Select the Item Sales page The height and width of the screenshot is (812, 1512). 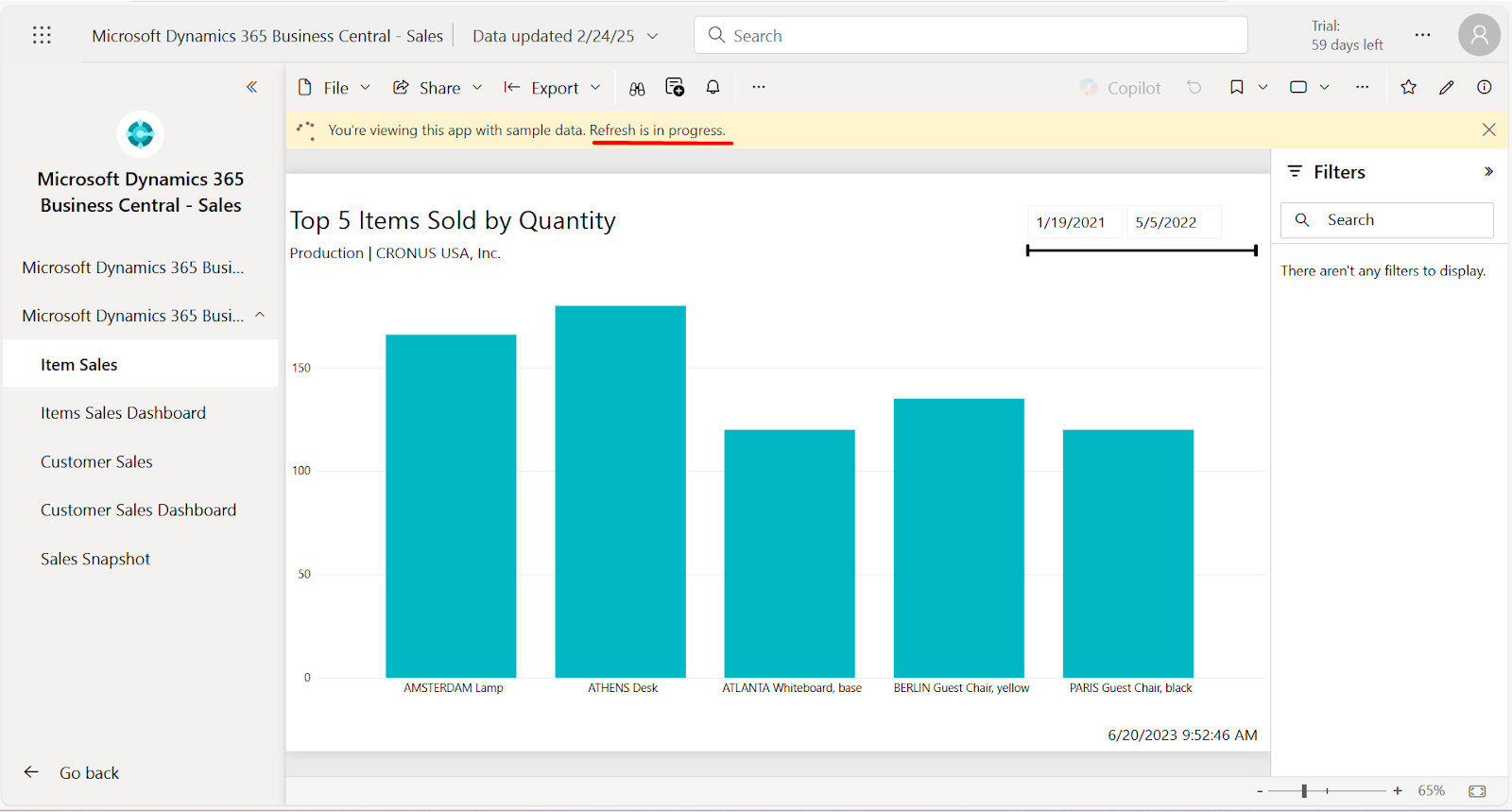click(x=141, y=364)
